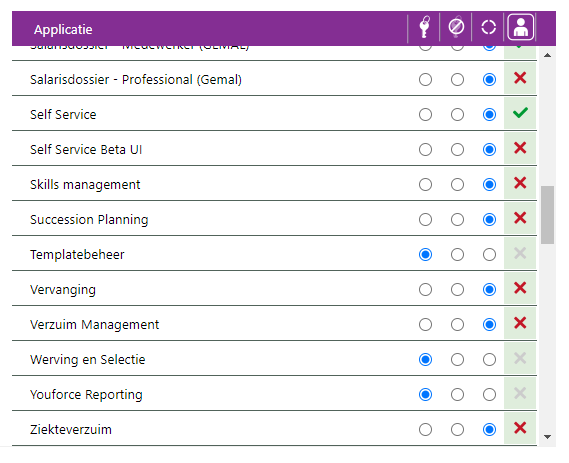Viewport: 569px width, 463px height.
Task: Click the green checkmark for Self Service
Action: (x=520, y=113)
